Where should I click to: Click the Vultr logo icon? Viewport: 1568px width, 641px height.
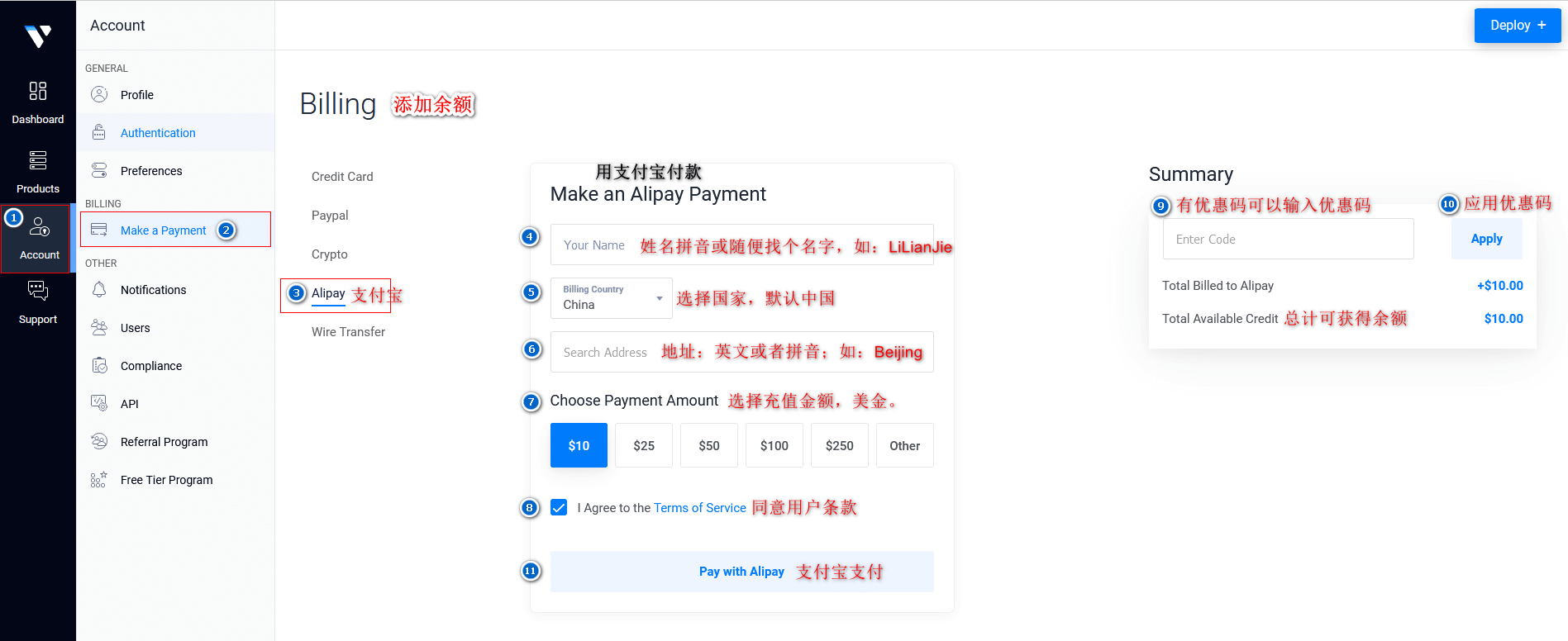(x=38, y=36)
